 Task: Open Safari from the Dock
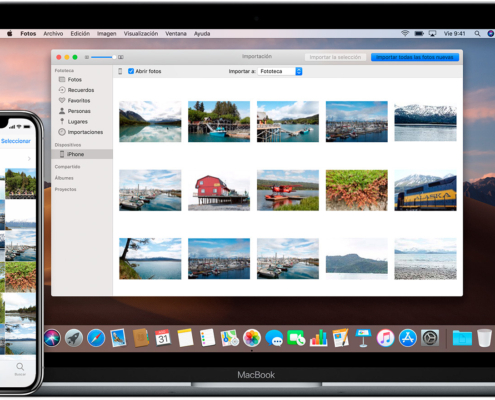(96, 338)
